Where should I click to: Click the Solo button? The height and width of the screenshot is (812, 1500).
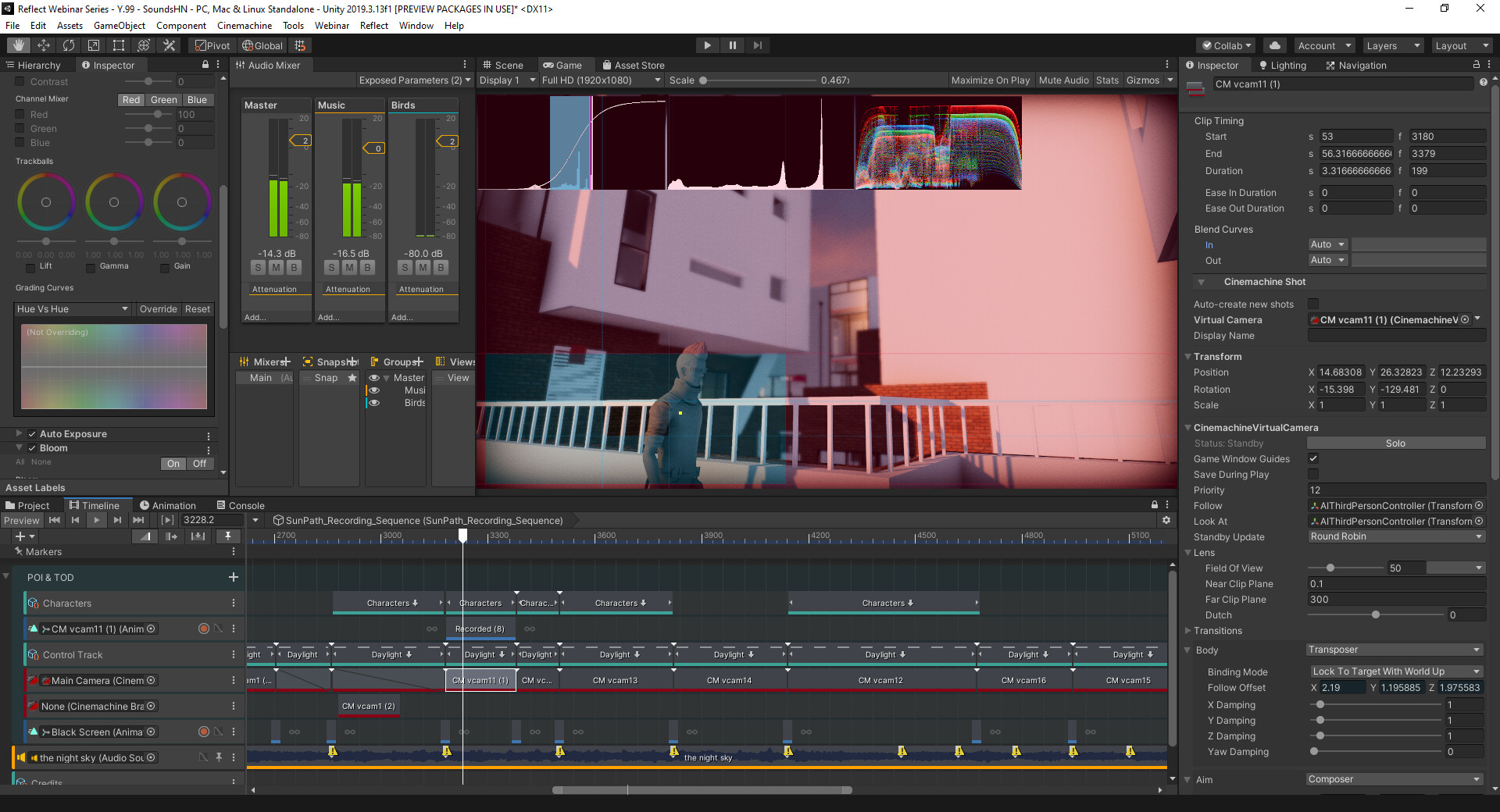1396,443
